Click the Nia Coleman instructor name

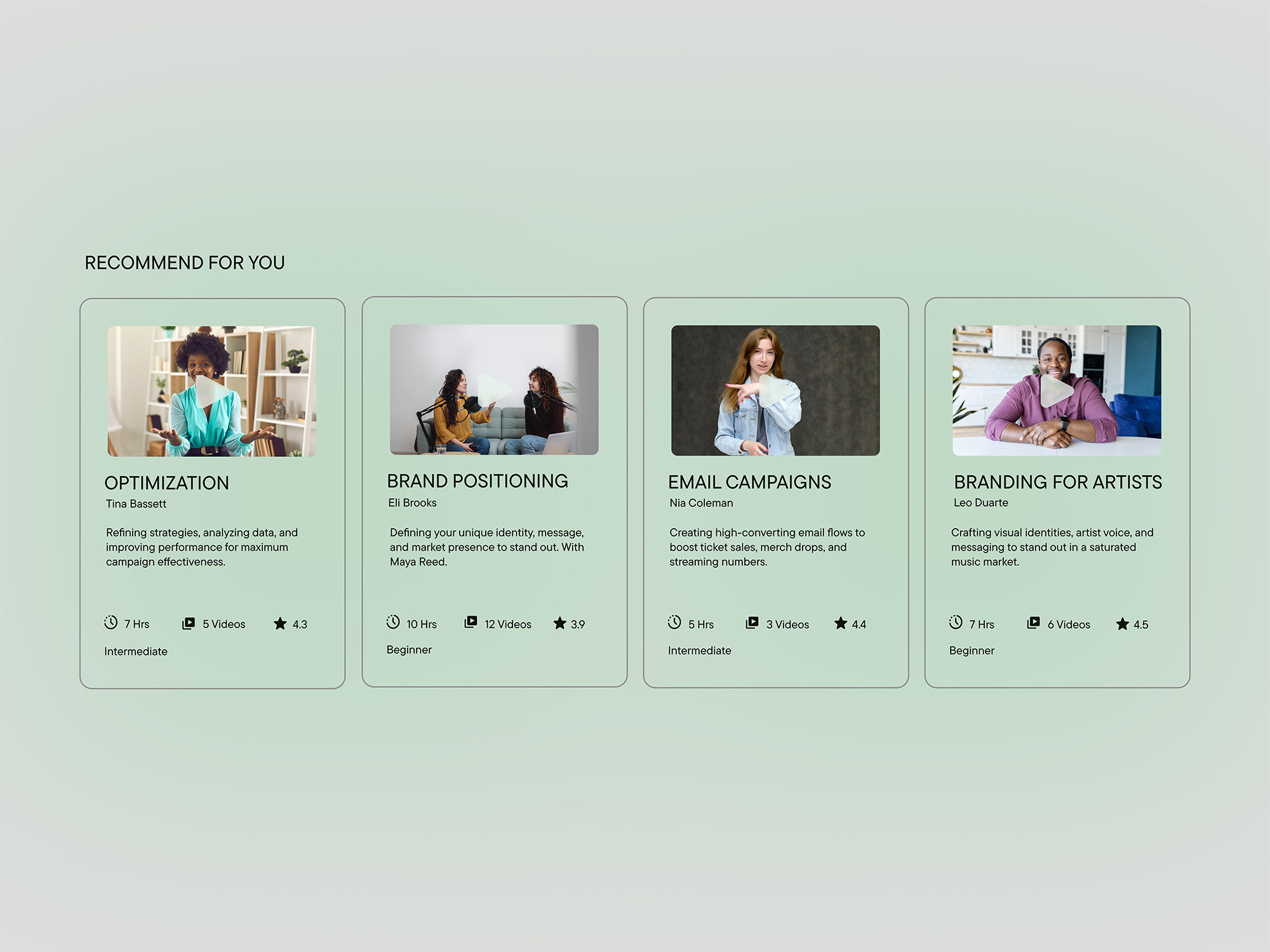point(701,503)
